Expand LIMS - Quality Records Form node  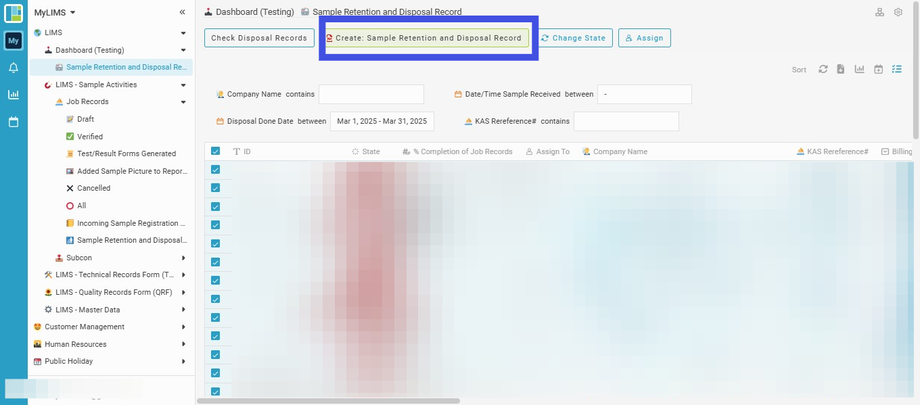pyautogui.click(x=183, y=292)
